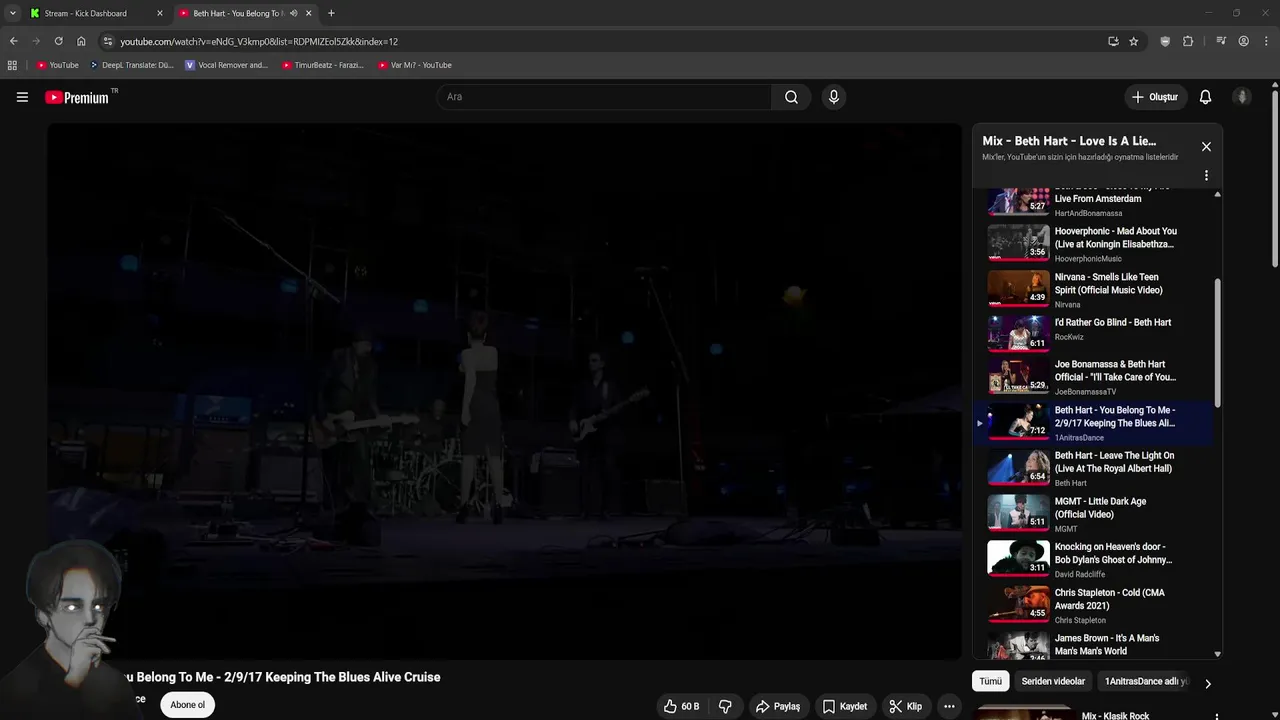Click the browser address bar URL
Screen dimensions: 1280x720
click(258, 41)
